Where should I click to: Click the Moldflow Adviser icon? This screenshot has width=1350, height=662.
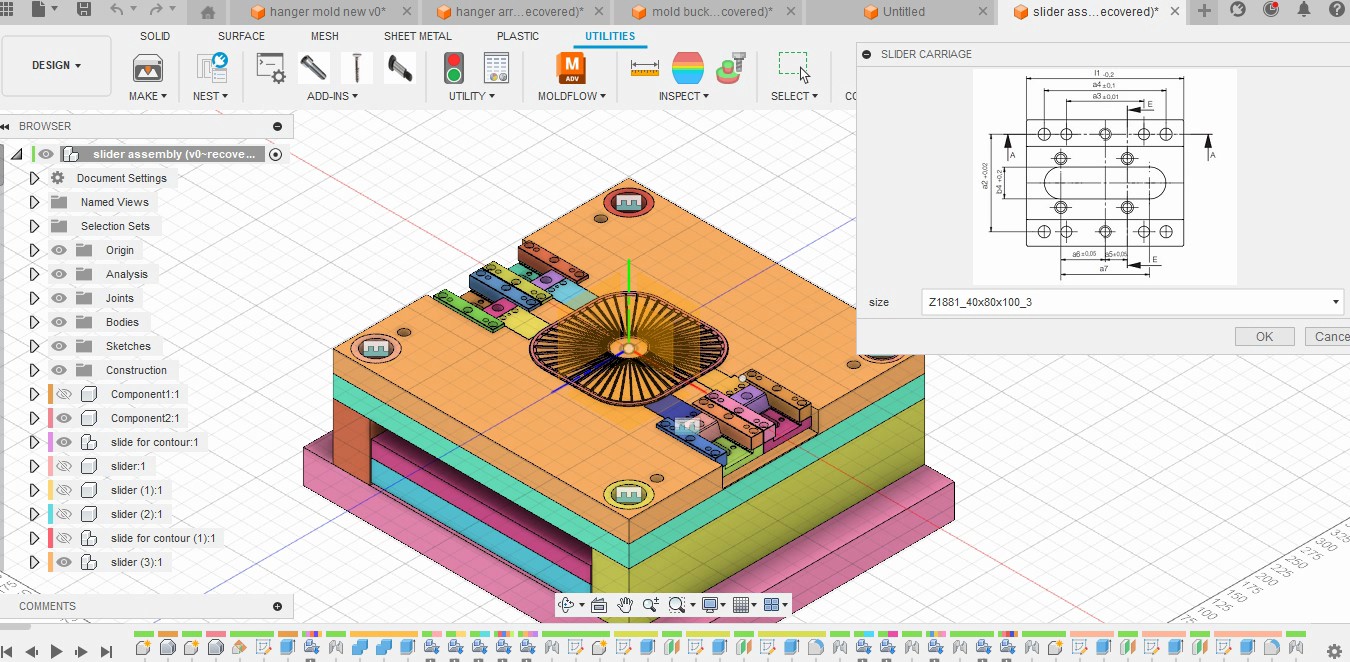click(571, 68)
